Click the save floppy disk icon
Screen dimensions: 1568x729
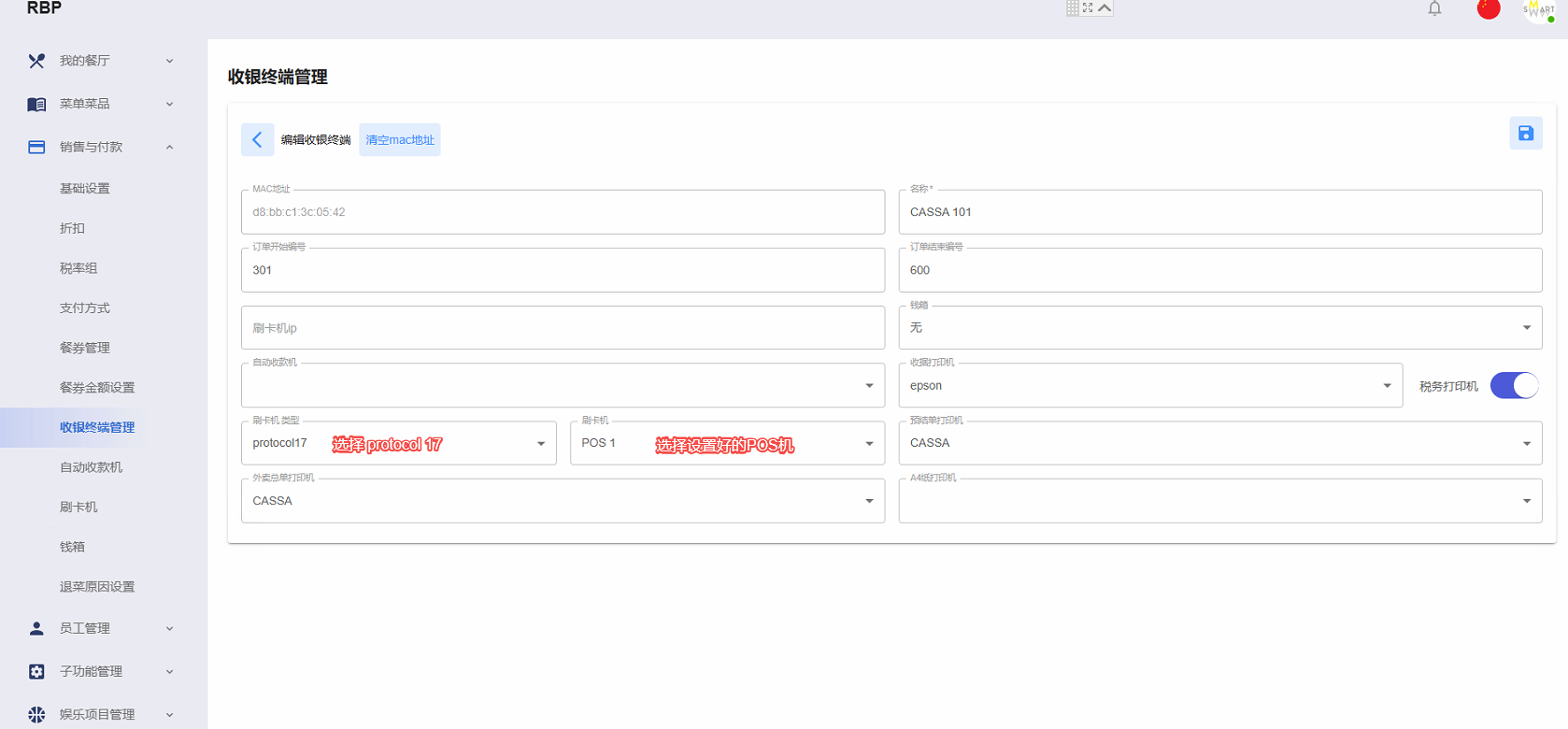pos(1526,134)
